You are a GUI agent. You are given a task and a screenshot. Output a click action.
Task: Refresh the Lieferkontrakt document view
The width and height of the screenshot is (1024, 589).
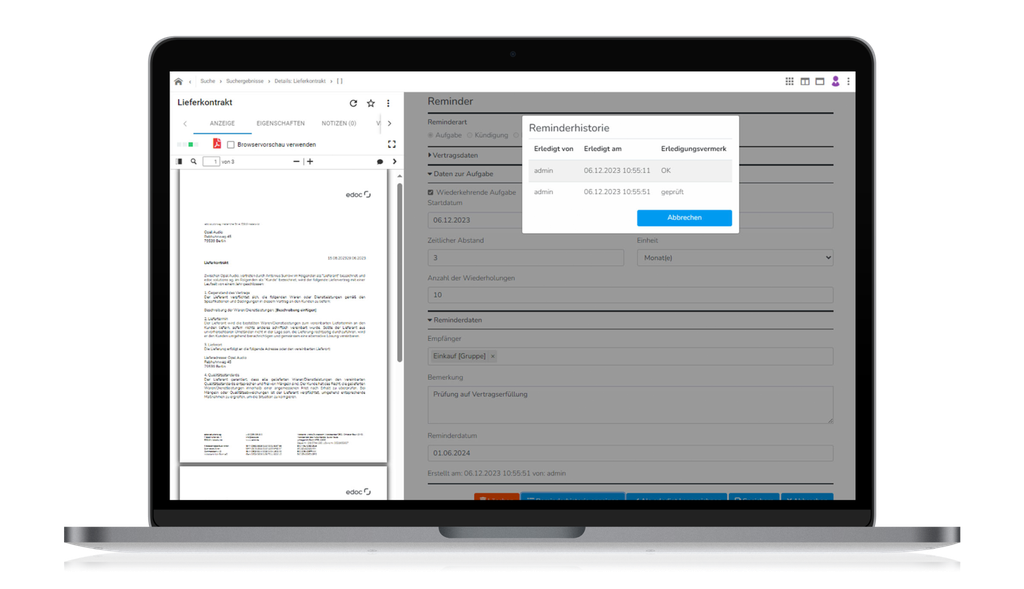point(353,103)
